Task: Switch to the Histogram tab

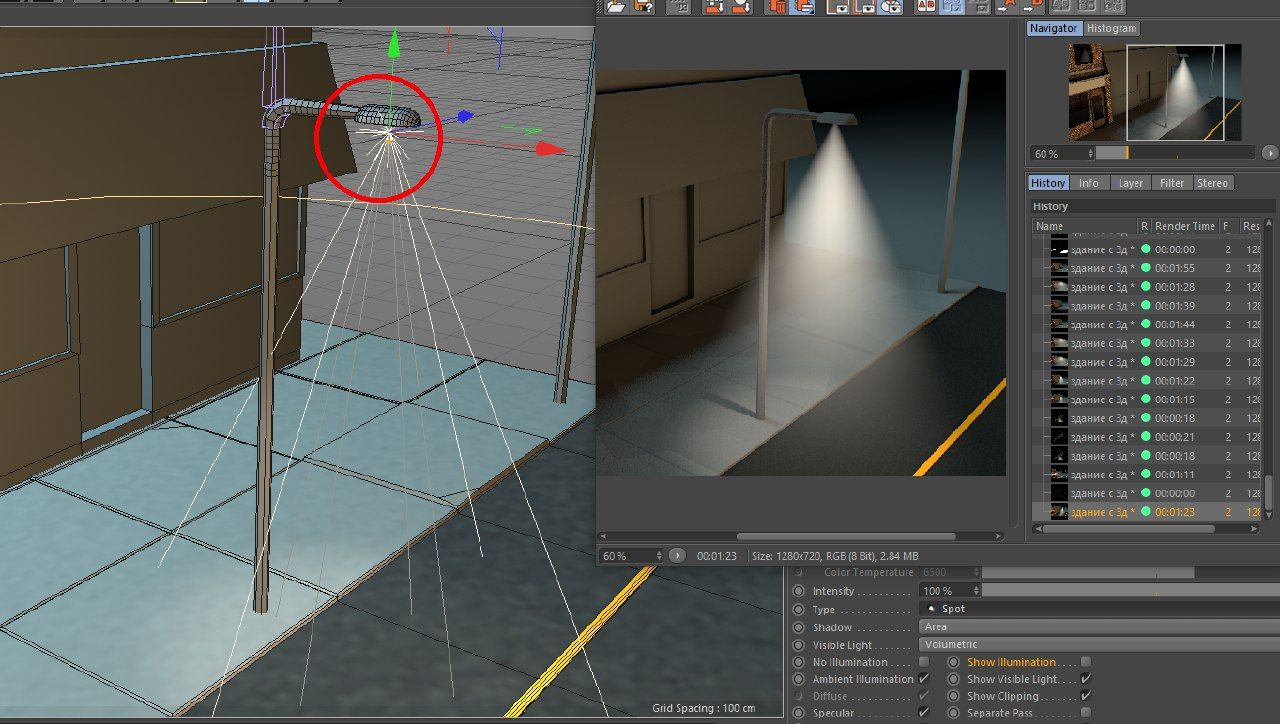Action: coord(1112,28)
